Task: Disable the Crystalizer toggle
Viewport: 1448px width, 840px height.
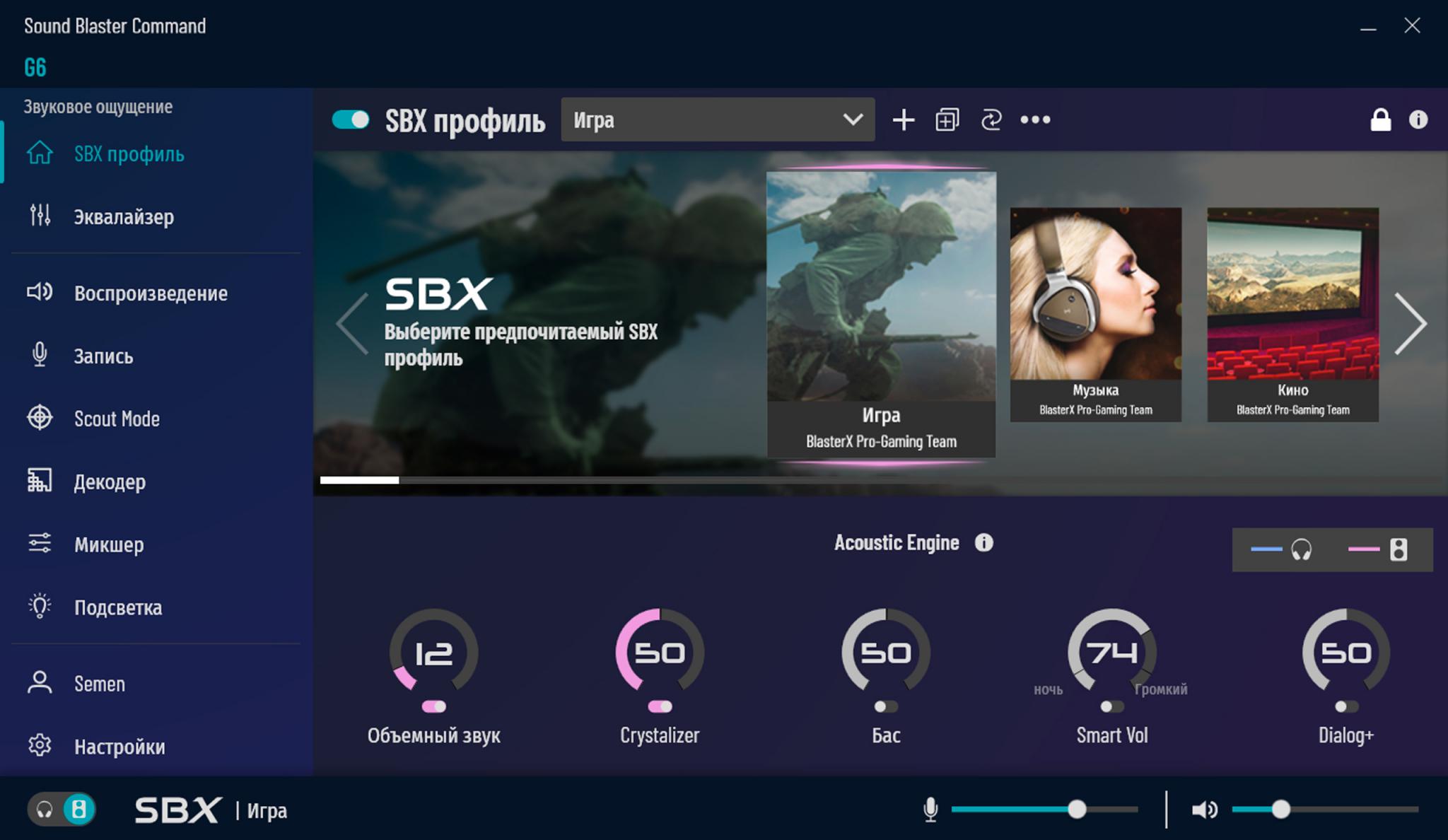Action: (x=660, y=706)
